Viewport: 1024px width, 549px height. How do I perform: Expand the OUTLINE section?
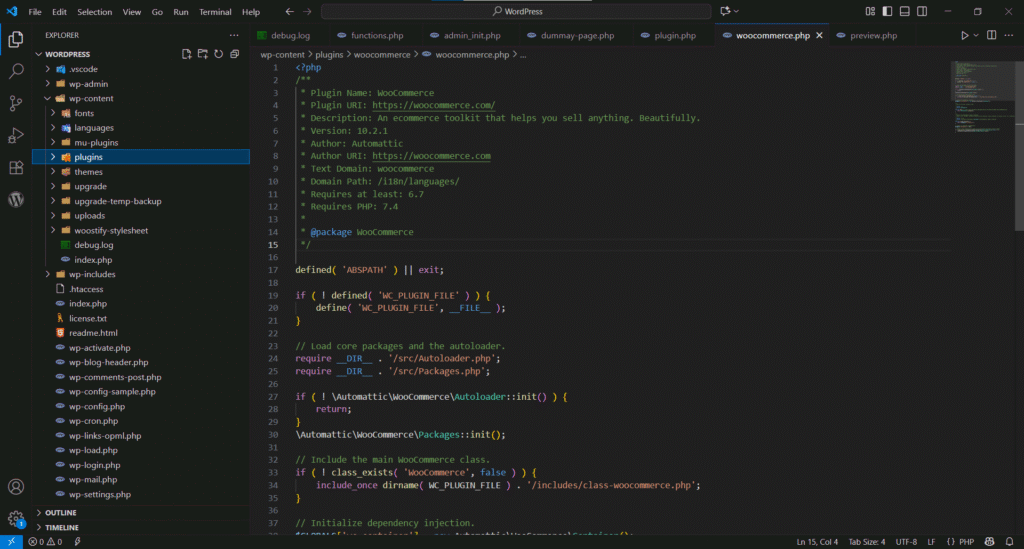[x=60, y=513]
